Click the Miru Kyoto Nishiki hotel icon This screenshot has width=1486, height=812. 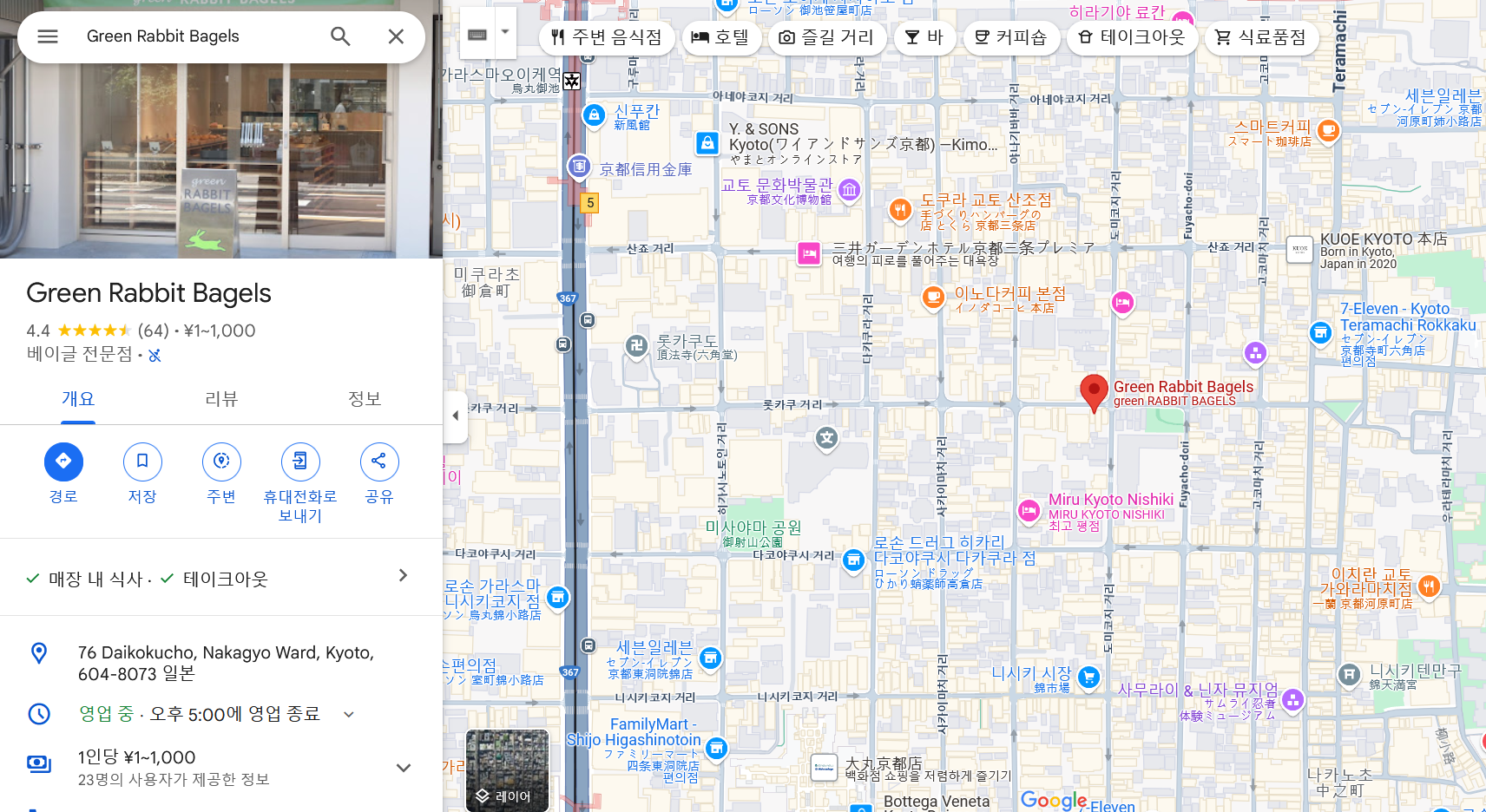[x=1029, y=510]
